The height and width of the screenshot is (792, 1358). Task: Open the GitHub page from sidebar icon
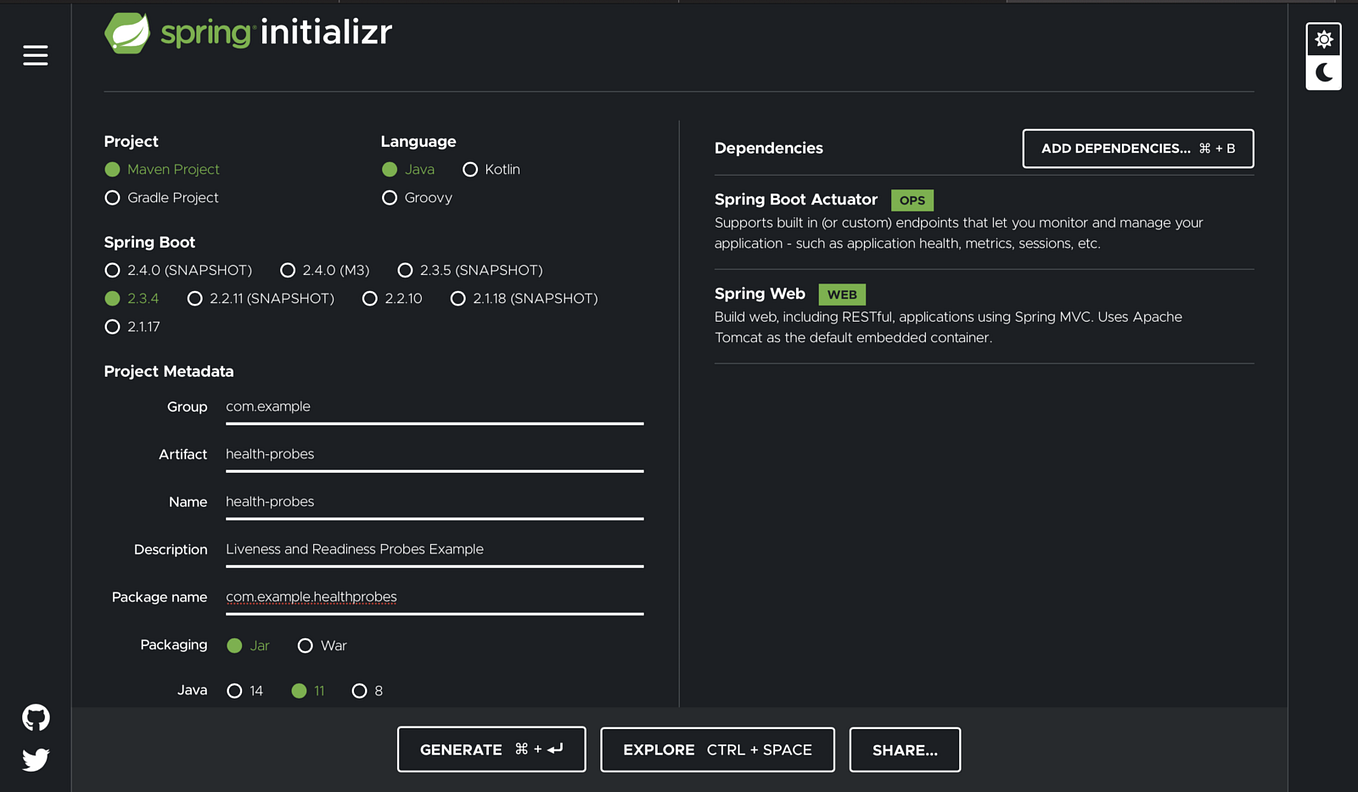(x=35, y=717)
